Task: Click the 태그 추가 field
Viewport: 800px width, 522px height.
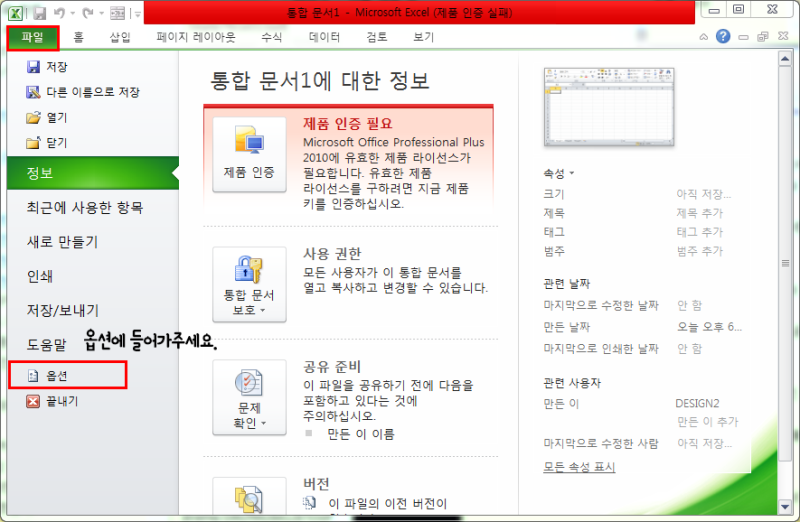Action: click(700, 232)
